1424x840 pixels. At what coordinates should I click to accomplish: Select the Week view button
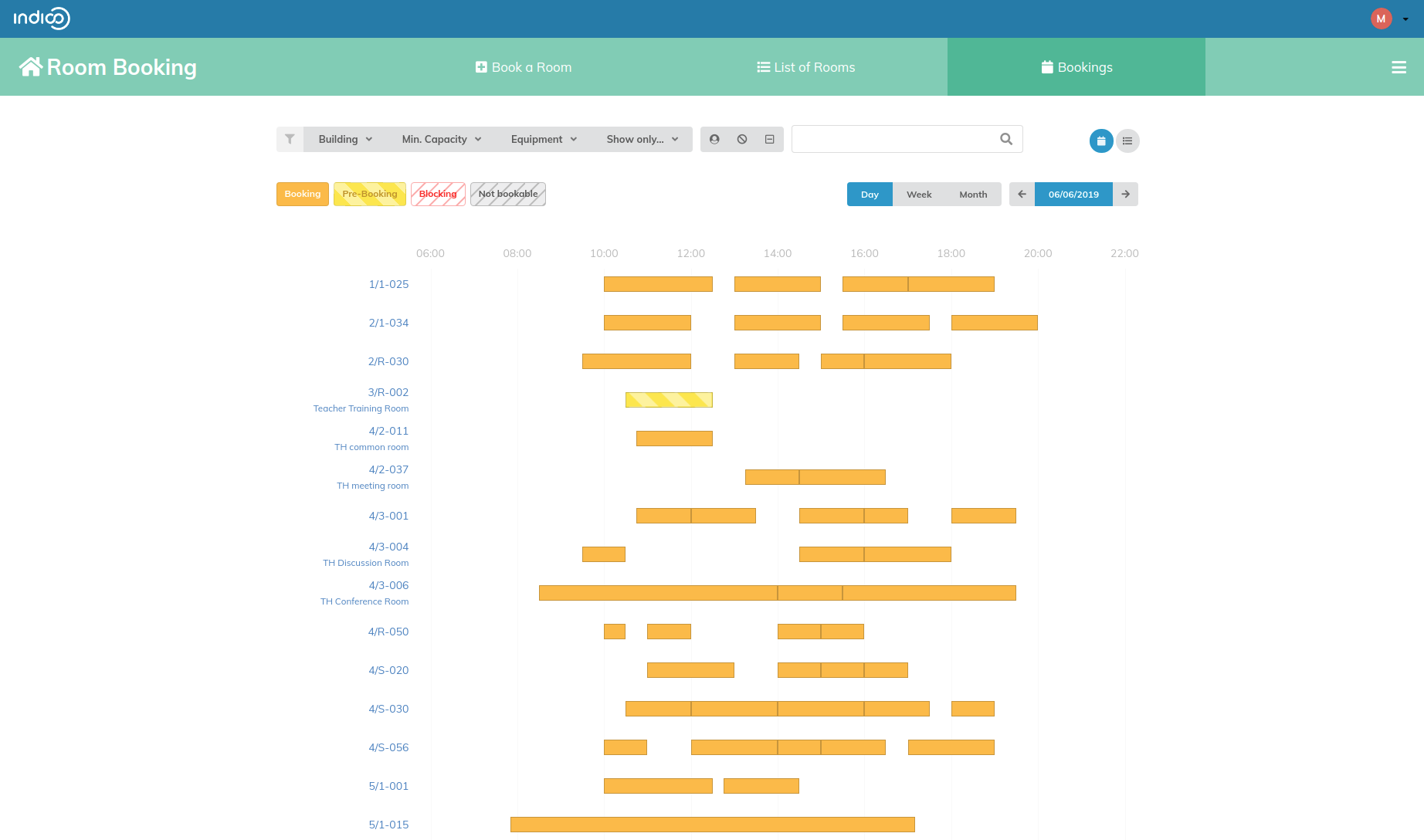click(919, 195)
